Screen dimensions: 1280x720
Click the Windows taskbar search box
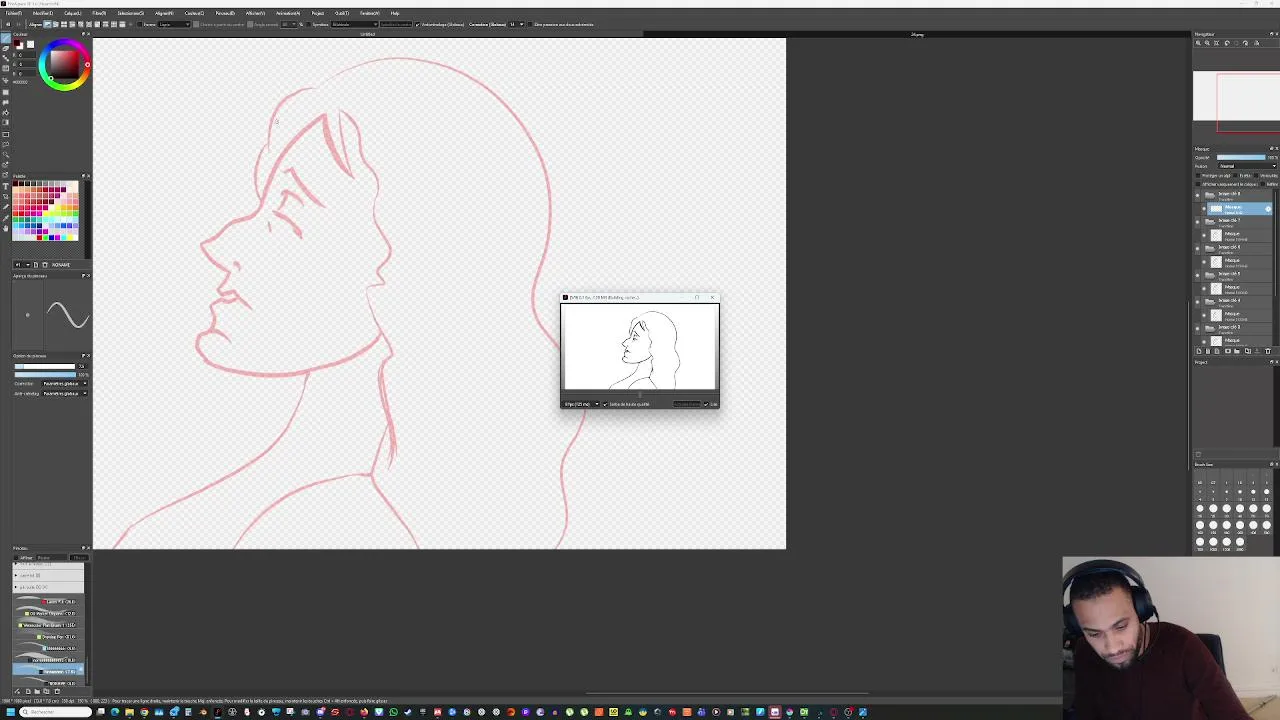pyautogui.click(x=55, y=712)
